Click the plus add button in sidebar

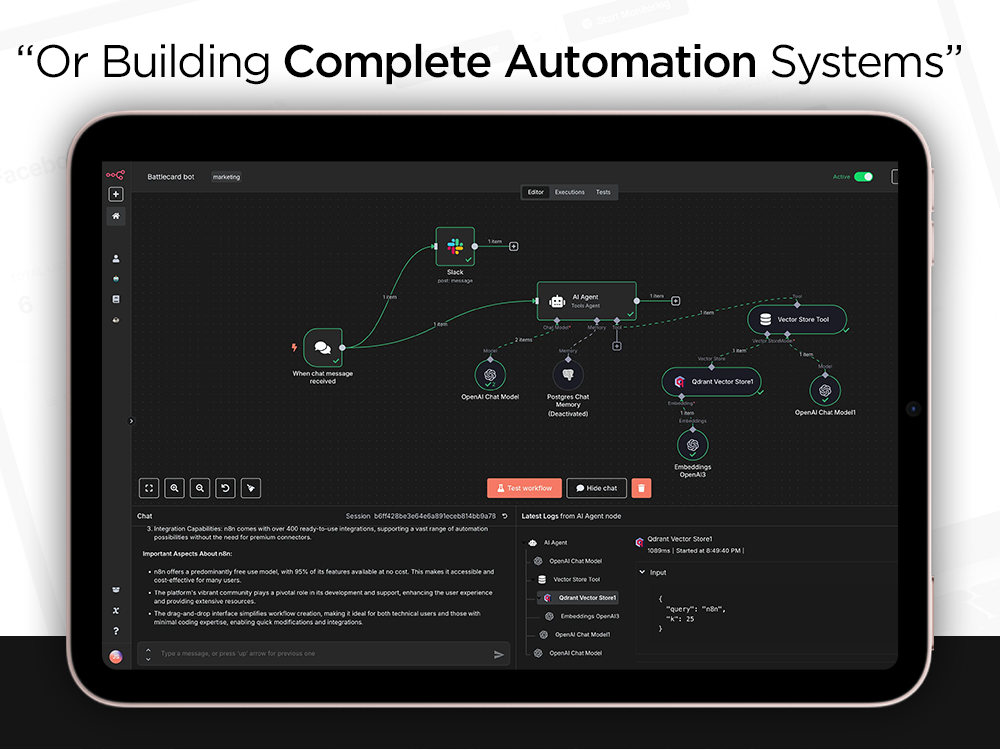click(x=115, y=194)
